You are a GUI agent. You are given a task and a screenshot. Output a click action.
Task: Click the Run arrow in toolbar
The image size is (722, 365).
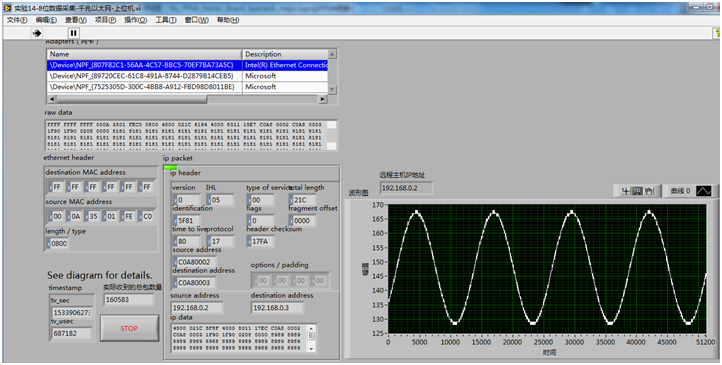point(37,33)
